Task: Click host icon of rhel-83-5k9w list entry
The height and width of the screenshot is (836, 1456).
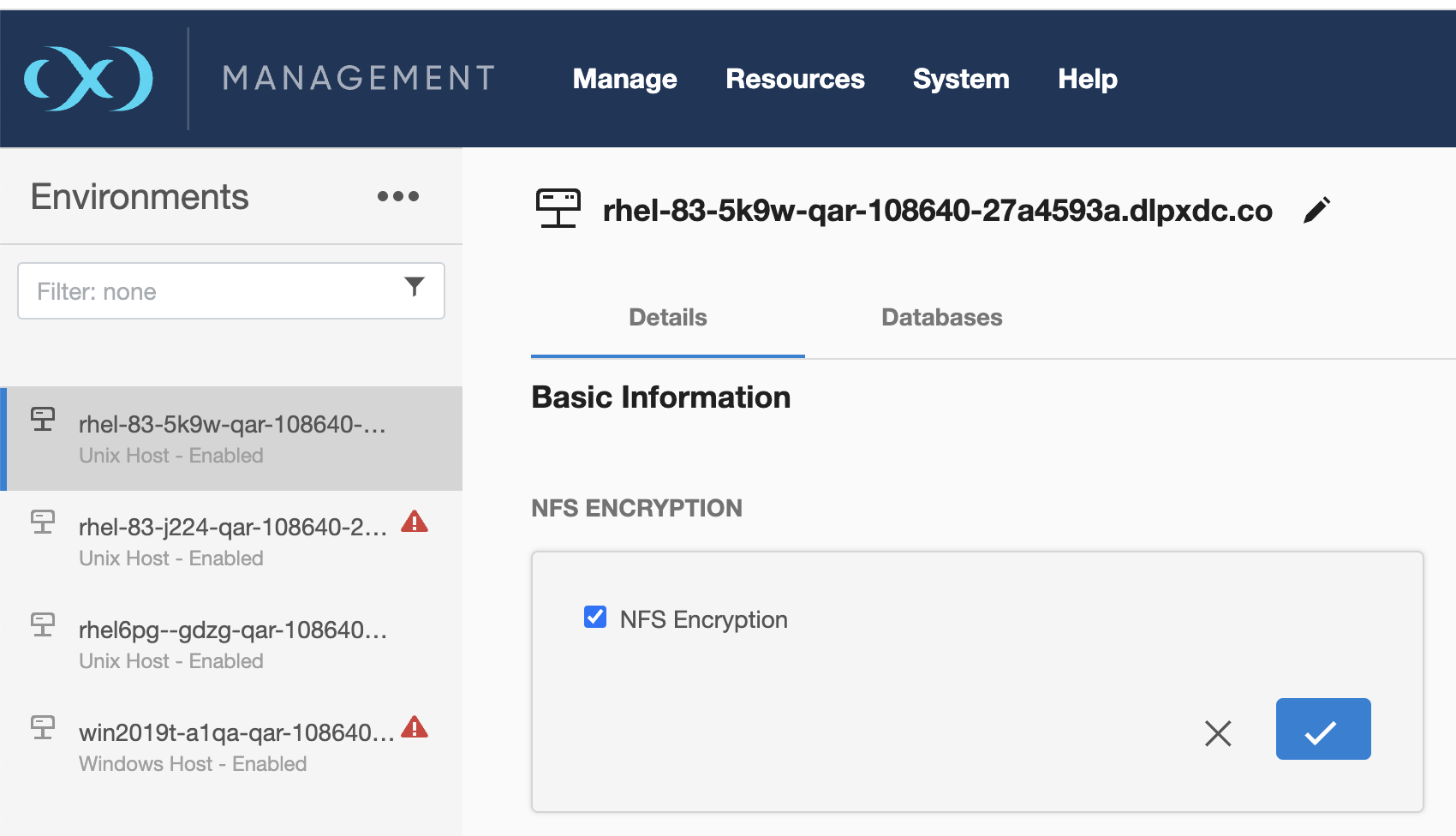Action: pyautogui.click(x=43, y=420)
